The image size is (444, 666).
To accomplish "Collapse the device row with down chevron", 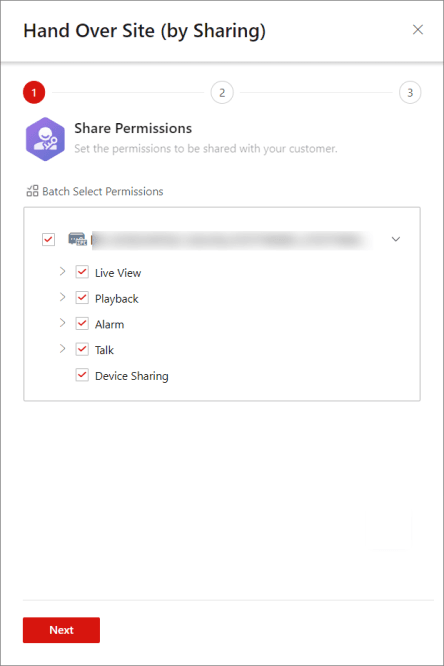I will point(396,239).
